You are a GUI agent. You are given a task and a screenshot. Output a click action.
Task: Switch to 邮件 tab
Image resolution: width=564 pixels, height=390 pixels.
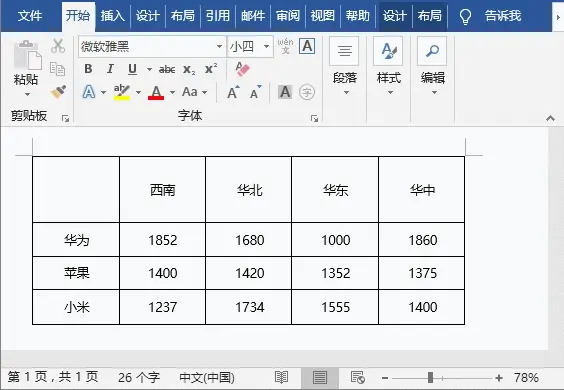[x=253, y=16]
